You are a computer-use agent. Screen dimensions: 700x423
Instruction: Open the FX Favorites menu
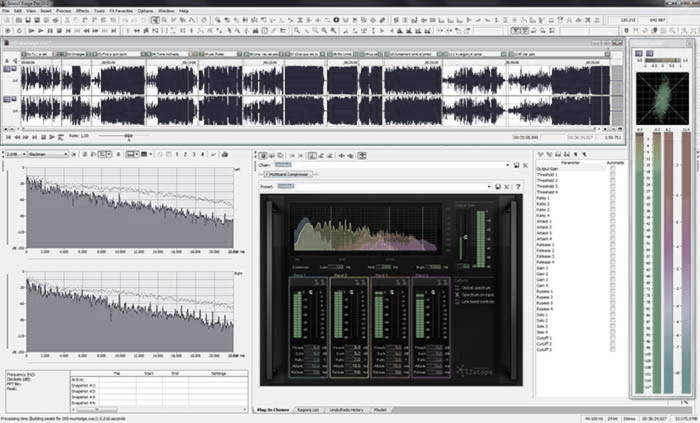(121, 11)
